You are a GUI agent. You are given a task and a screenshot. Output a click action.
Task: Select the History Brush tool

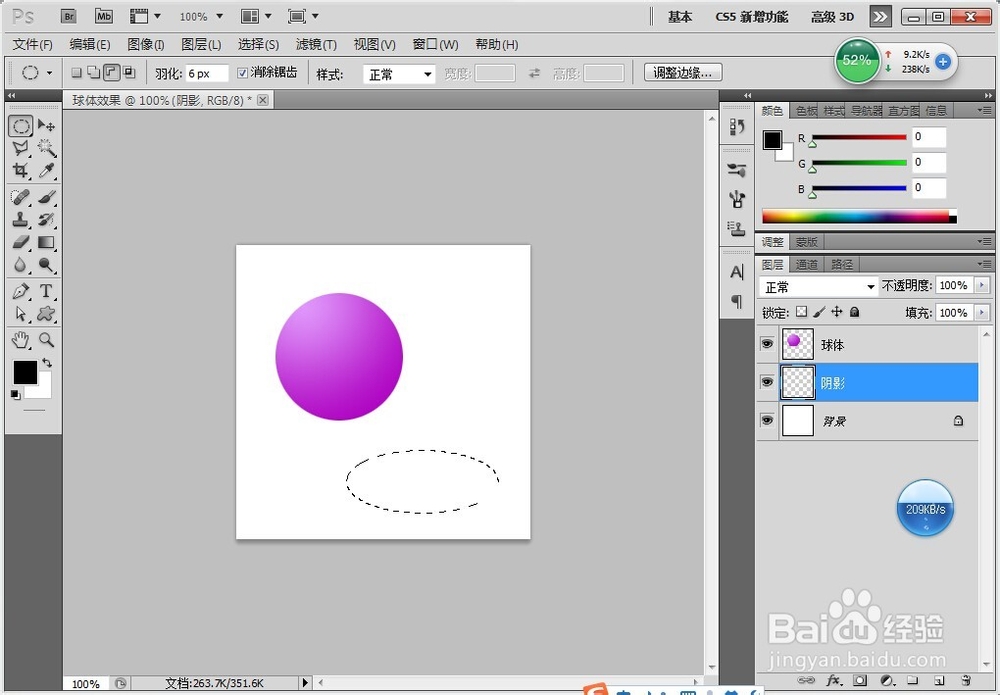46,219
